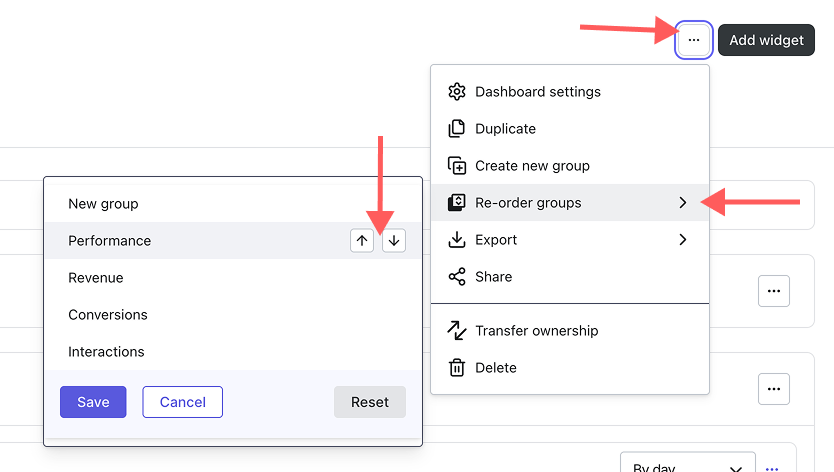The height and width of the screenshot is (472, 834).
Task: Click the Share nodes icon
Action: [x=456, y=277]
